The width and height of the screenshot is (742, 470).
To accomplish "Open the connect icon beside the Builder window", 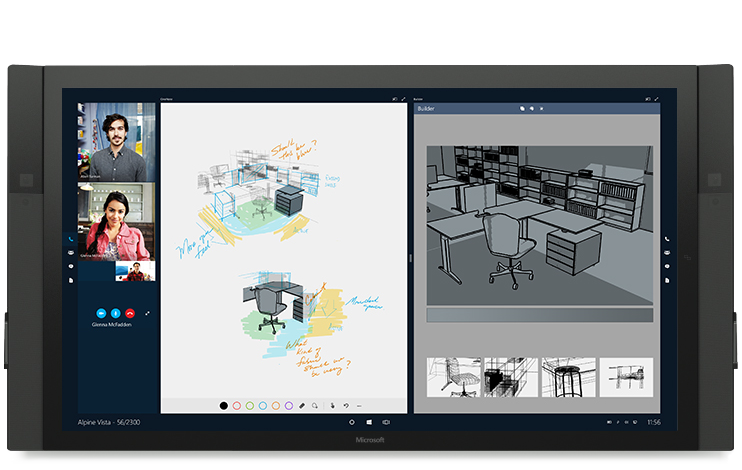I will point(667,266).
